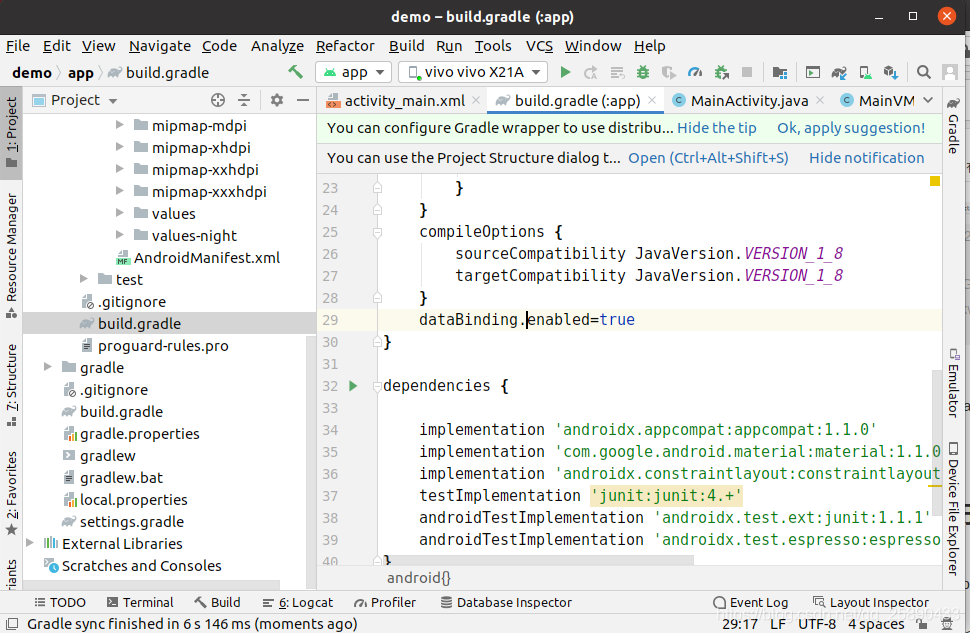970x633 pixels.
Task: Toggle the Emulator side panel
Action: pos(953,382)
